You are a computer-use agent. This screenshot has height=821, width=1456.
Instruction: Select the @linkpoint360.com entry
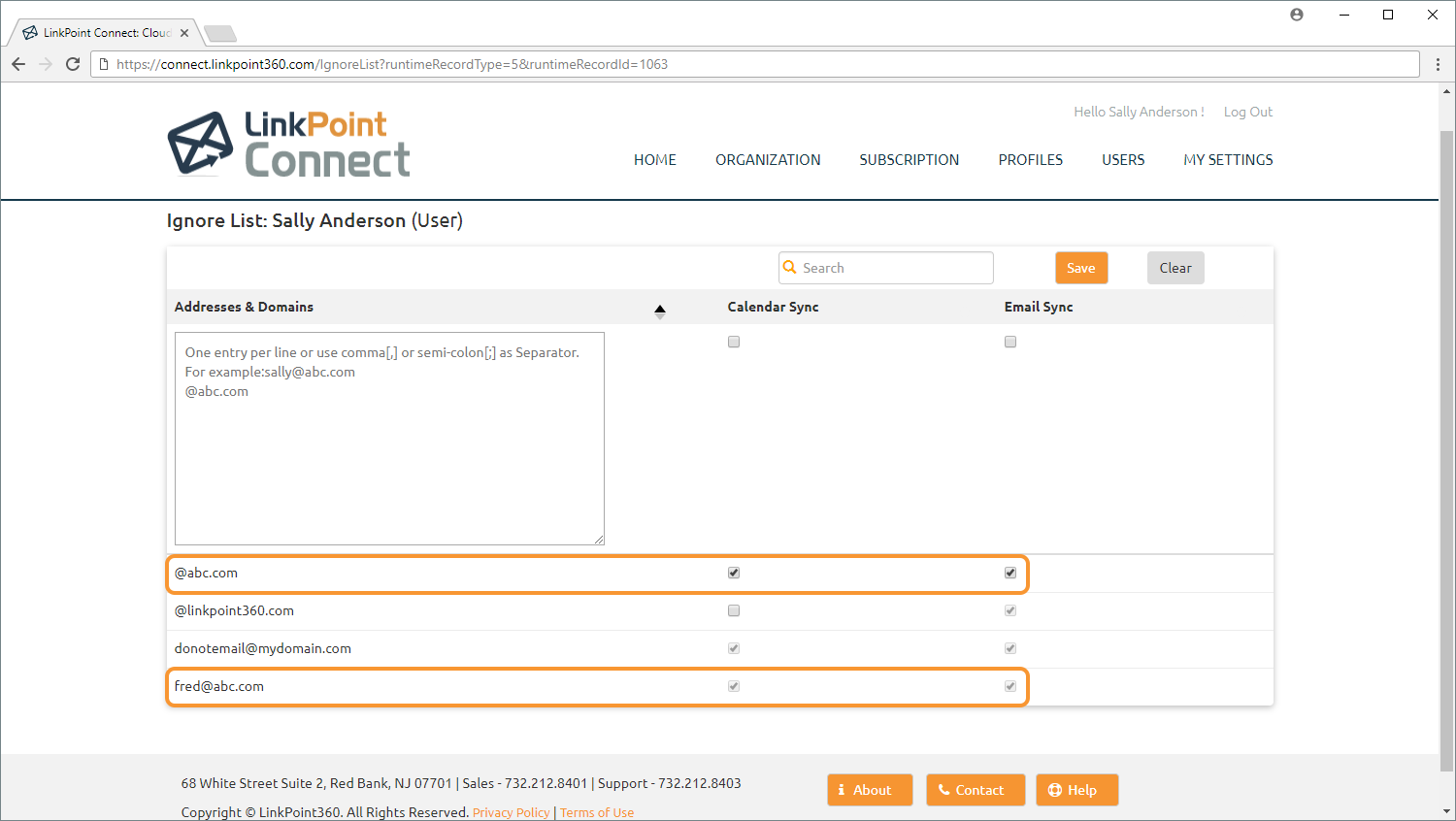(x=234, y=610)
